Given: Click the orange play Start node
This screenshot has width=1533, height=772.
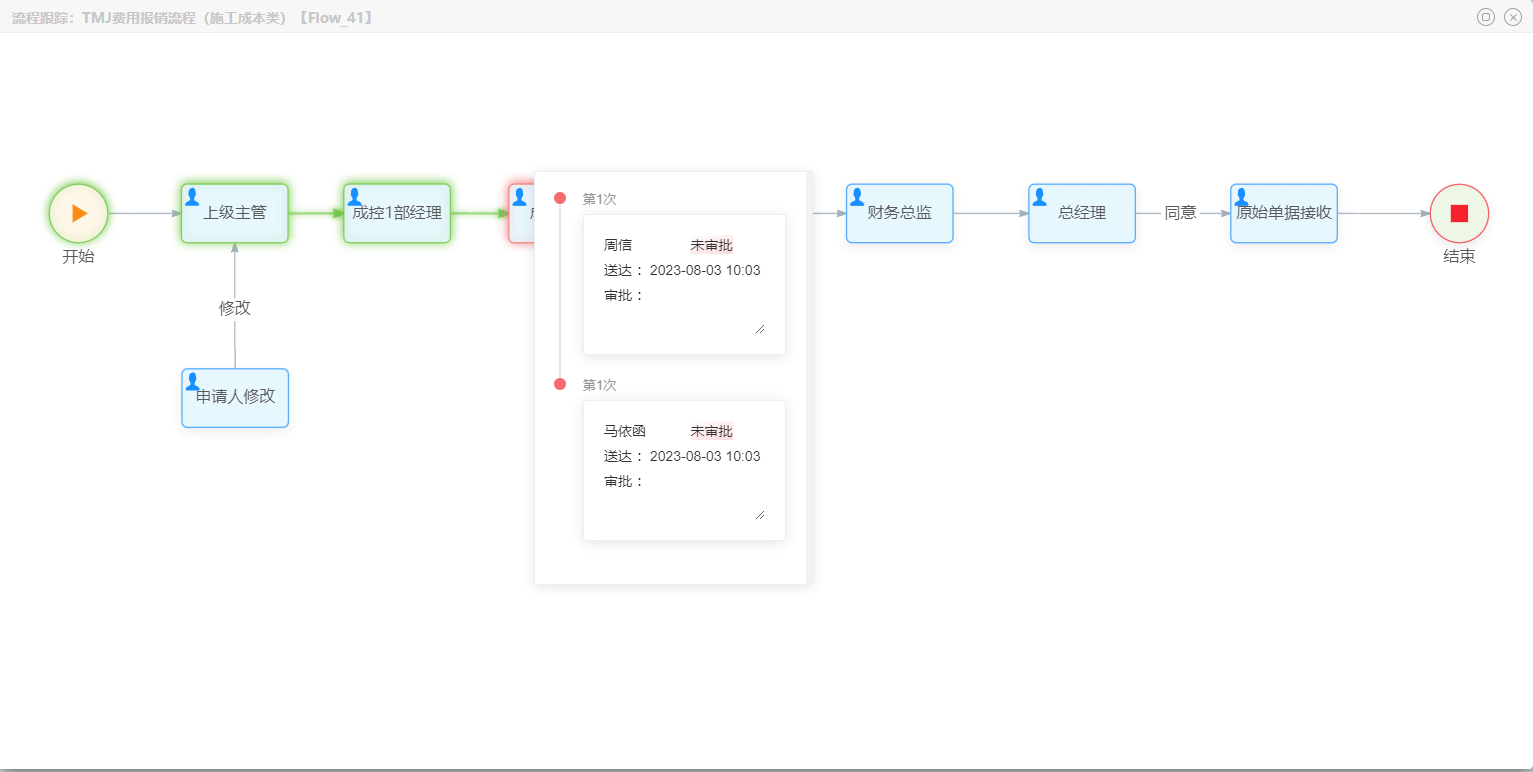Looking at the screenshot, I should [x=79, y=213].
